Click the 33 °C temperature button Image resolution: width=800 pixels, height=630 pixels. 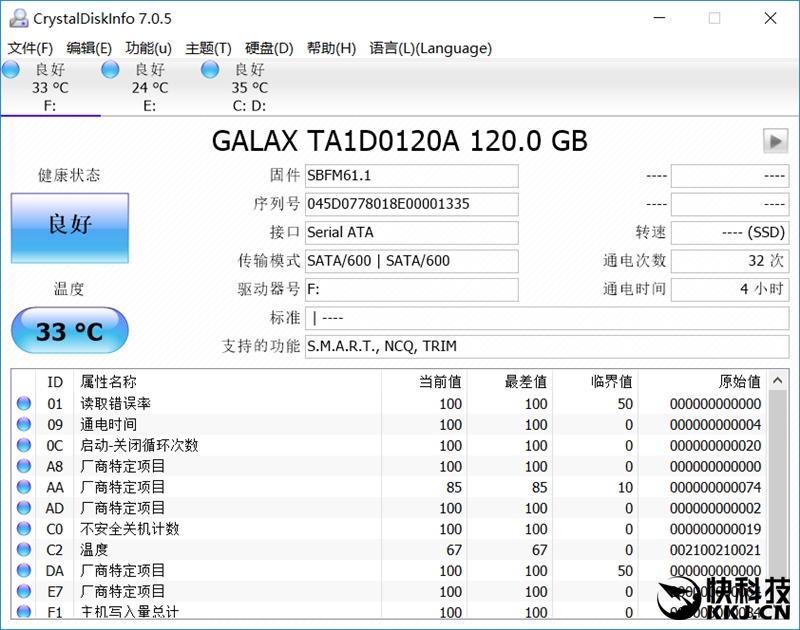[x=70, y=331]
